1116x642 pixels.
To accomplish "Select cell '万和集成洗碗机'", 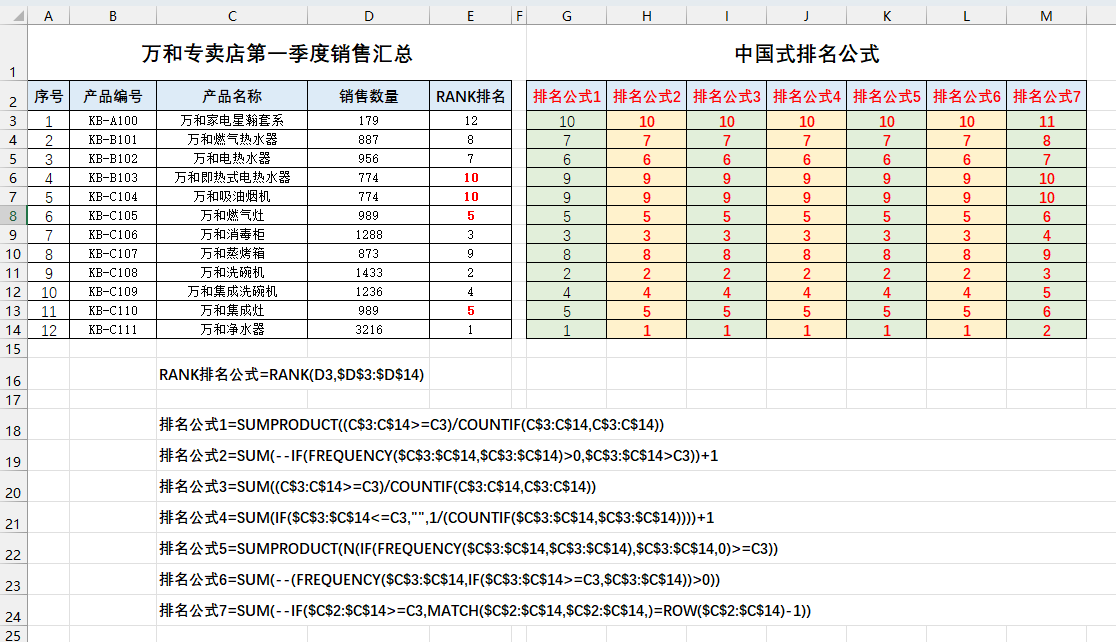I will coord(232,291).
